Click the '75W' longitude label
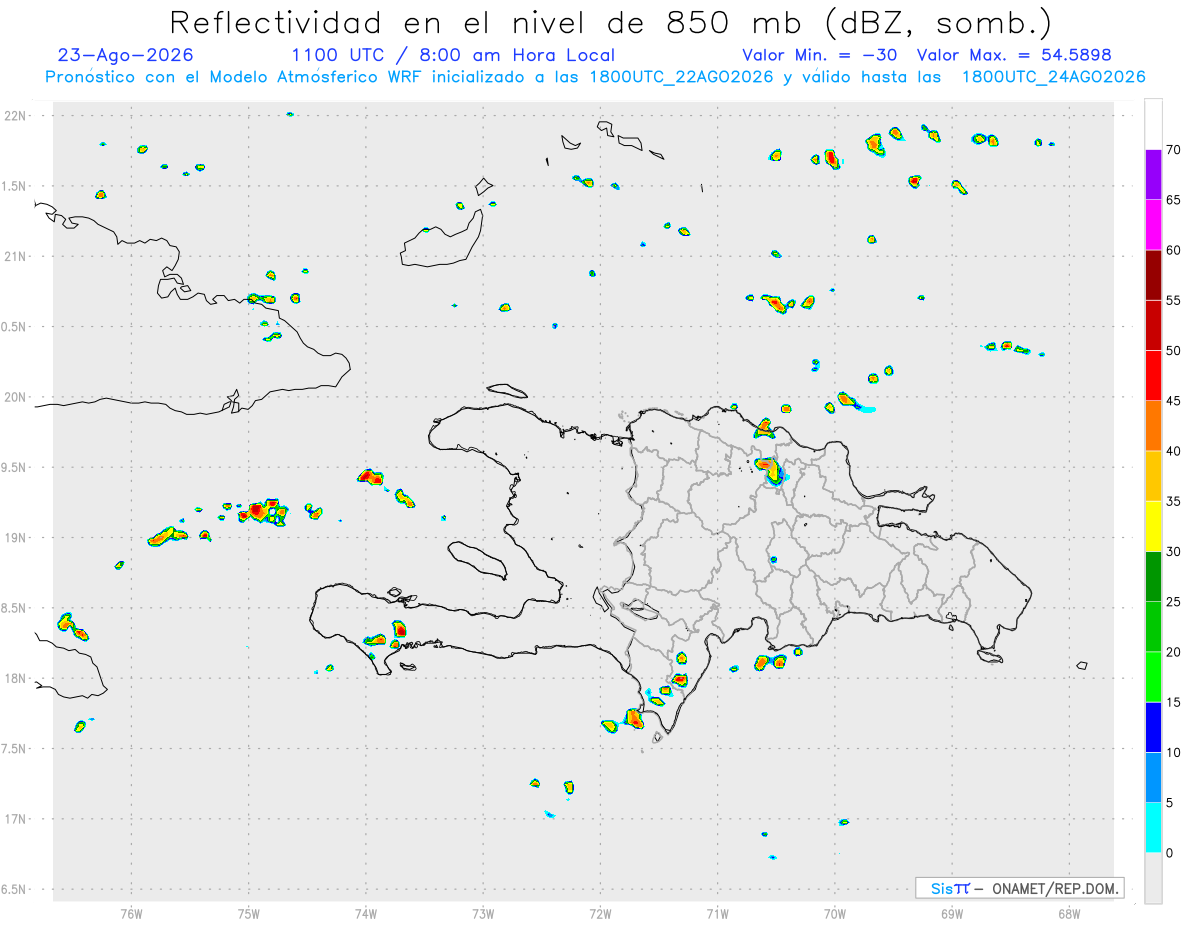1200x927 pixels. pos(249,913)
